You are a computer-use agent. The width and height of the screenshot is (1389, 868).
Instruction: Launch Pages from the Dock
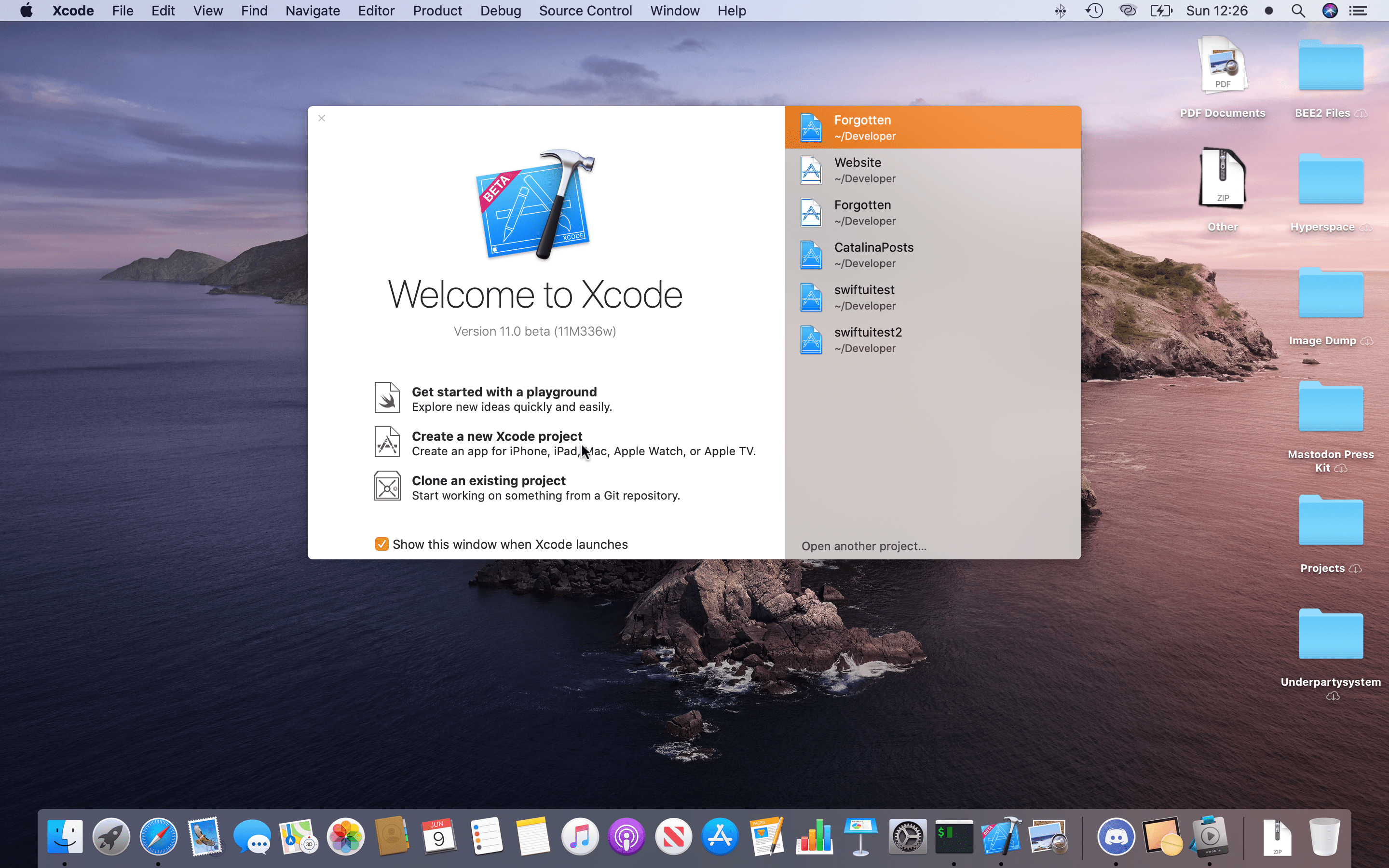pos(767,836)
